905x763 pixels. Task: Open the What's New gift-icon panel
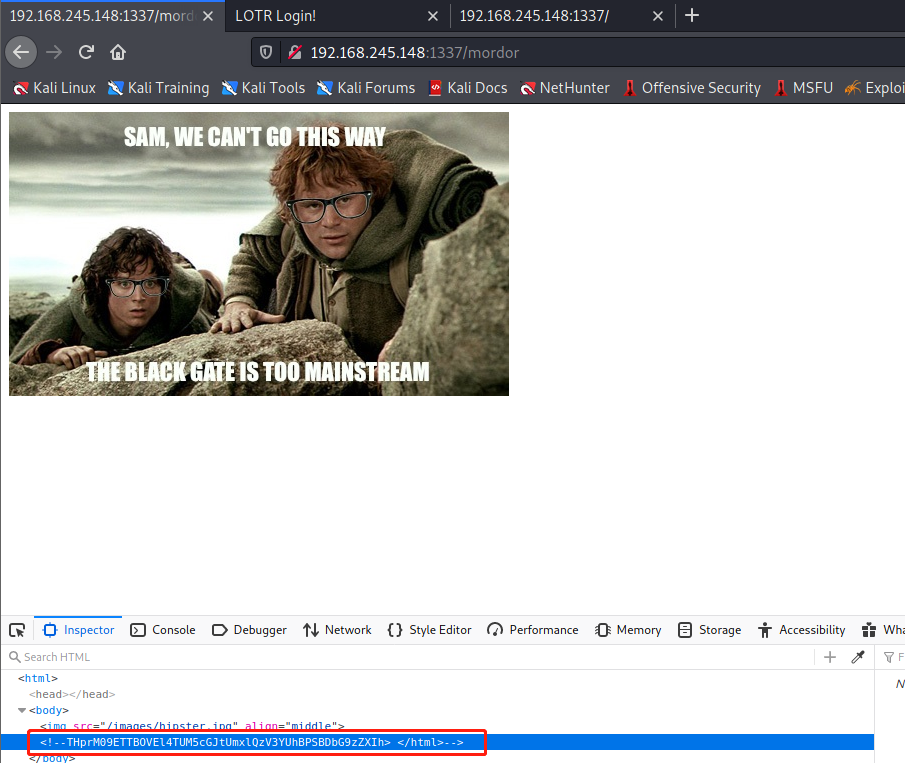[x=882, y=630]
